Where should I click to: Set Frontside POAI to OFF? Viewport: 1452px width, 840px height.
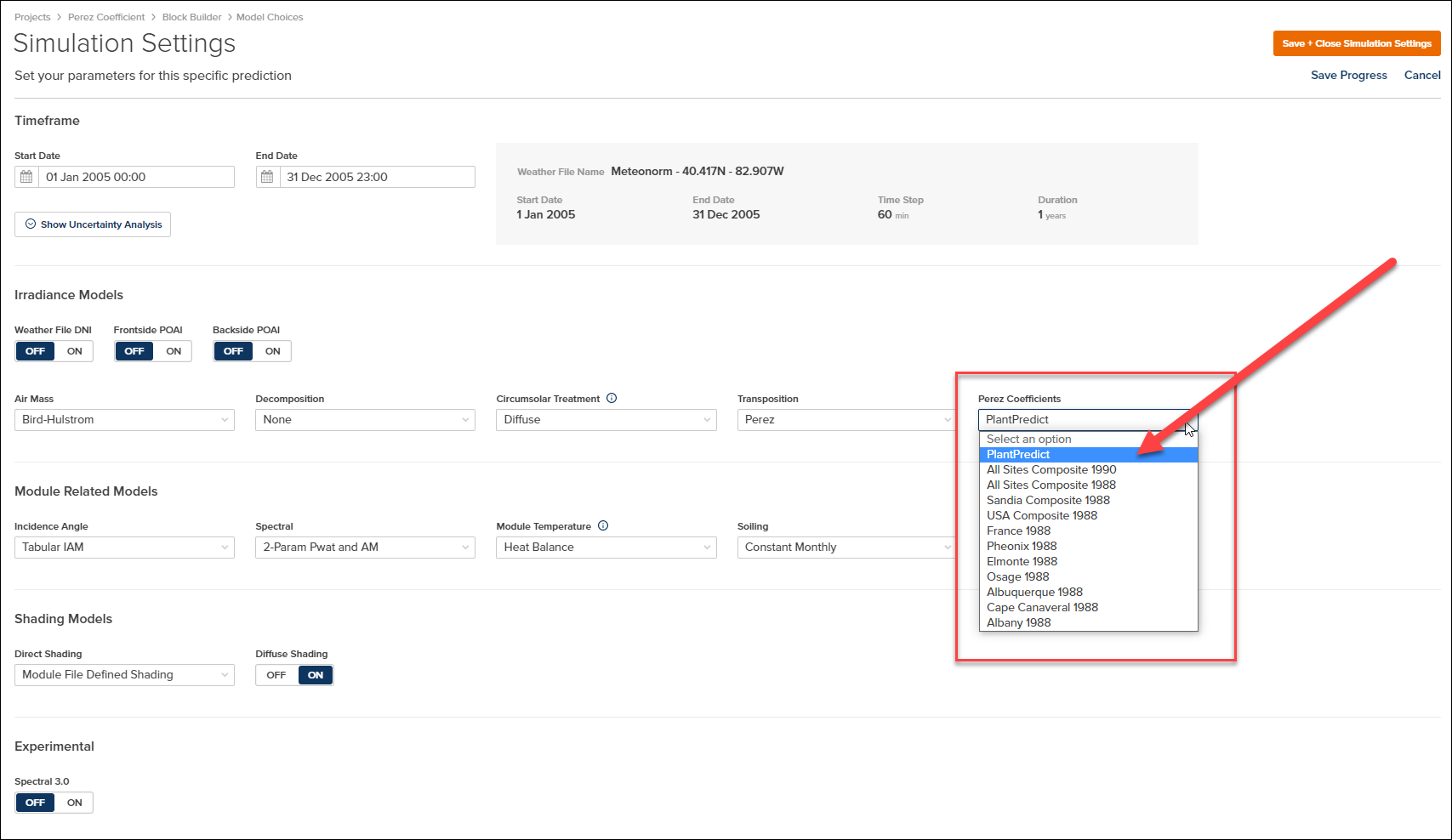coord(134,351)
